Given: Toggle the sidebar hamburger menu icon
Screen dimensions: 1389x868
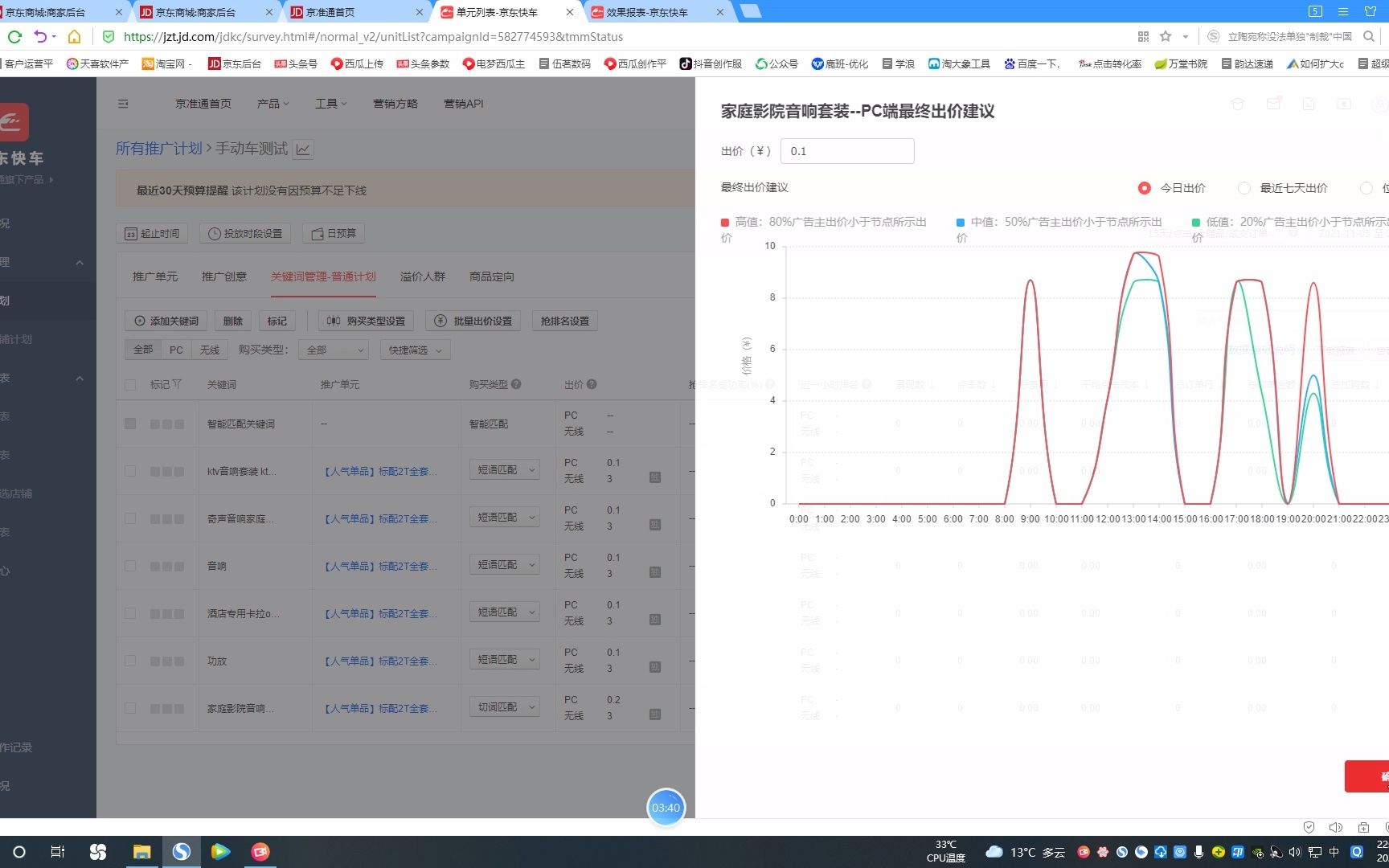Looking at the screenshot, I should [123, 104].
